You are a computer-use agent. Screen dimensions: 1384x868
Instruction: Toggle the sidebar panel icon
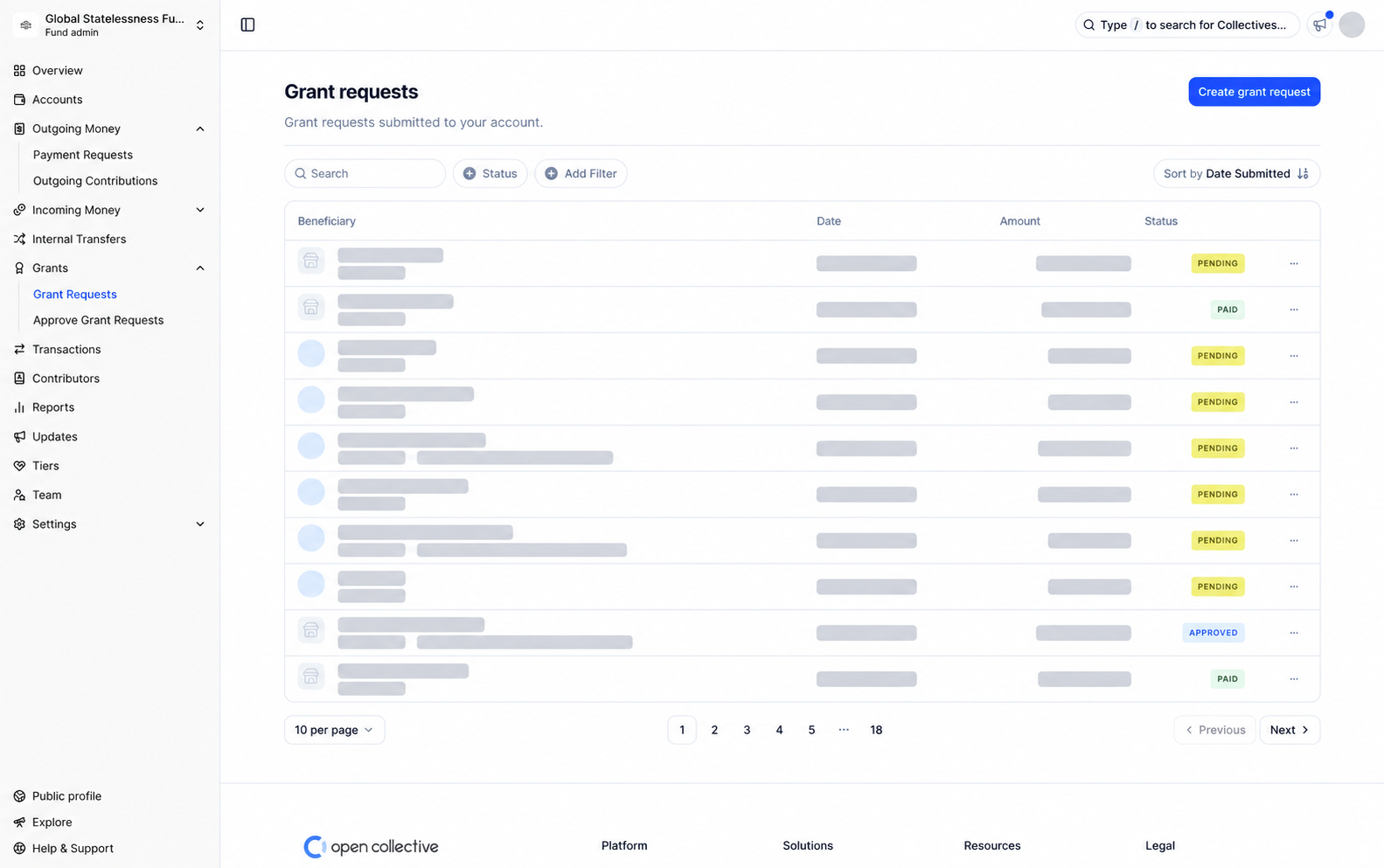(247, 24)
